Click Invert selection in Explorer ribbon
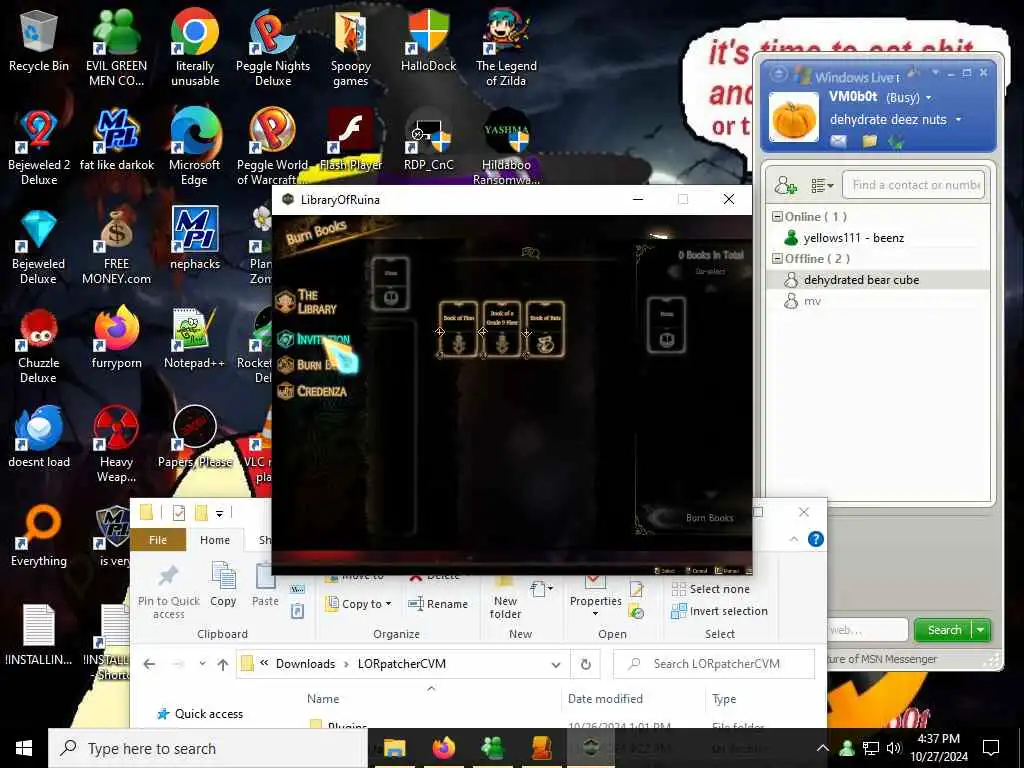The width and height of the screenshot is (1024, 768). pyautogui.click(x=719, y=611)
